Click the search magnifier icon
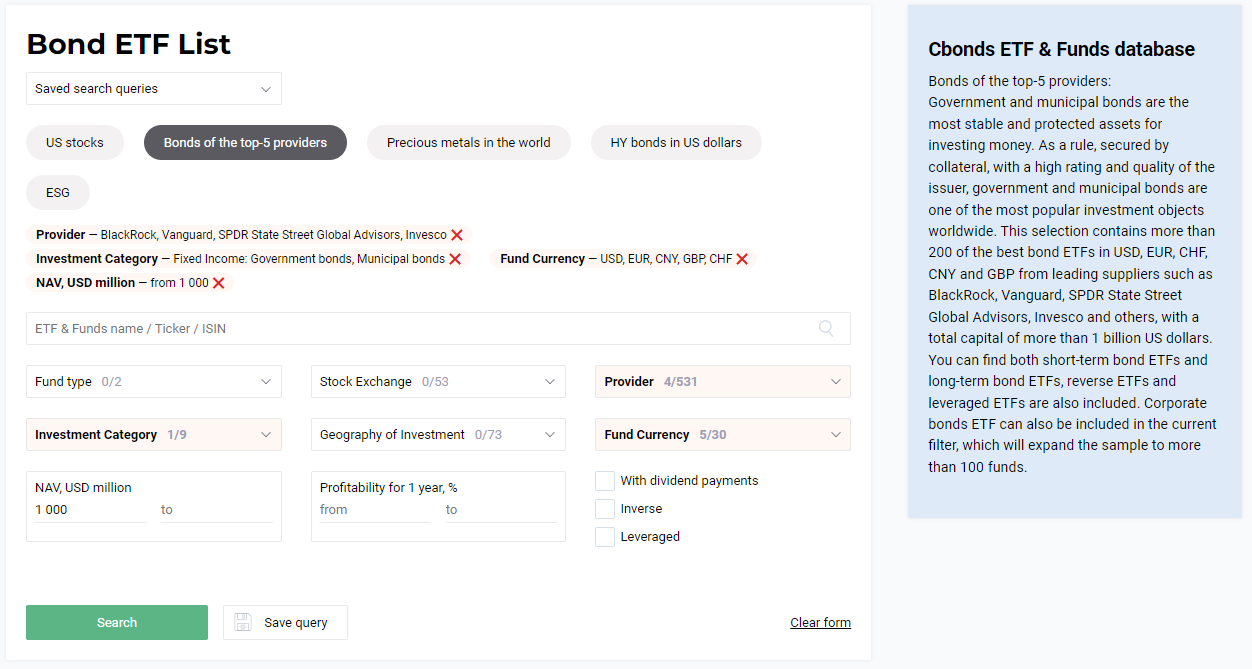Image resolution: width=1252 pixels, height=669 pixels. point(825,328)
